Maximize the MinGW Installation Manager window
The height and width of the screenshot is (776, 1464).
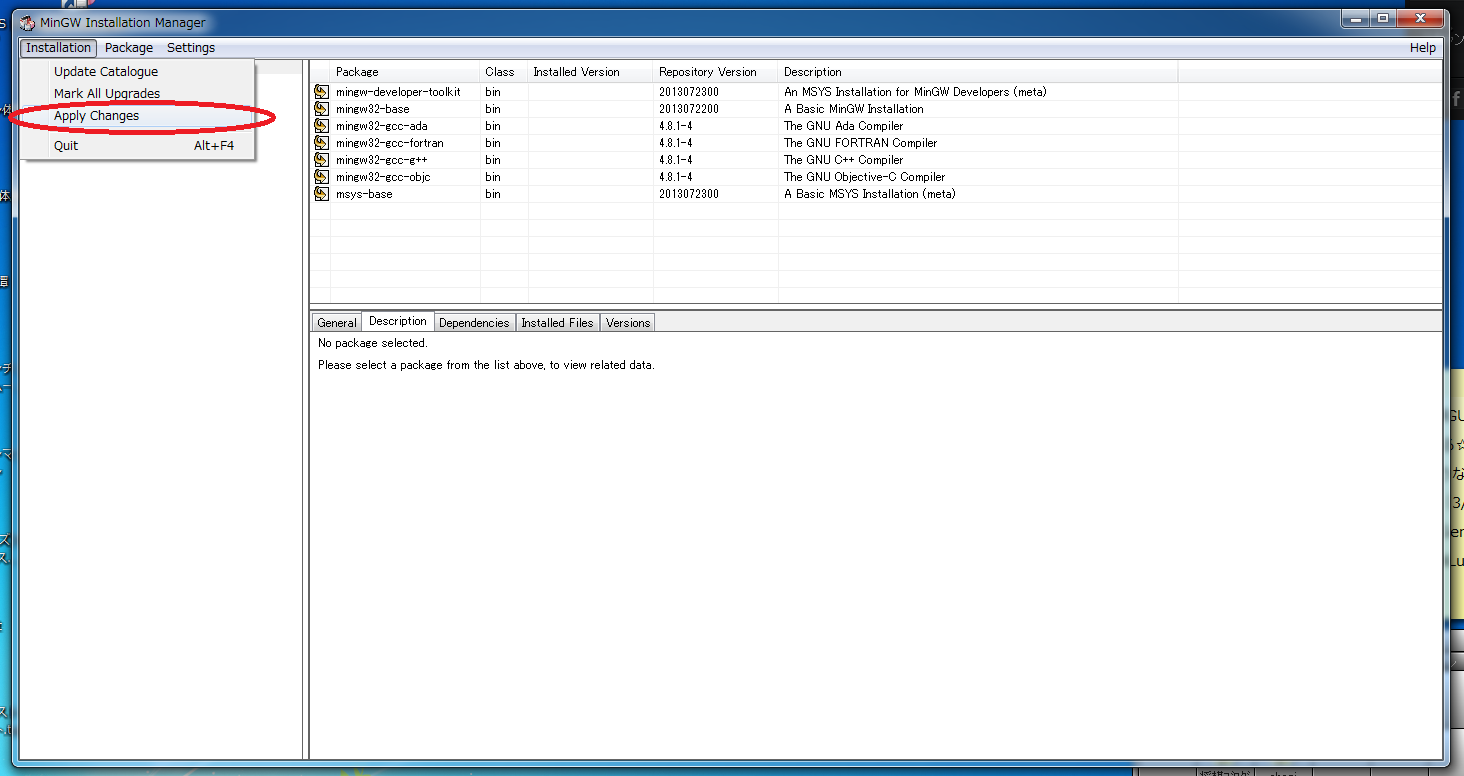1383,18
